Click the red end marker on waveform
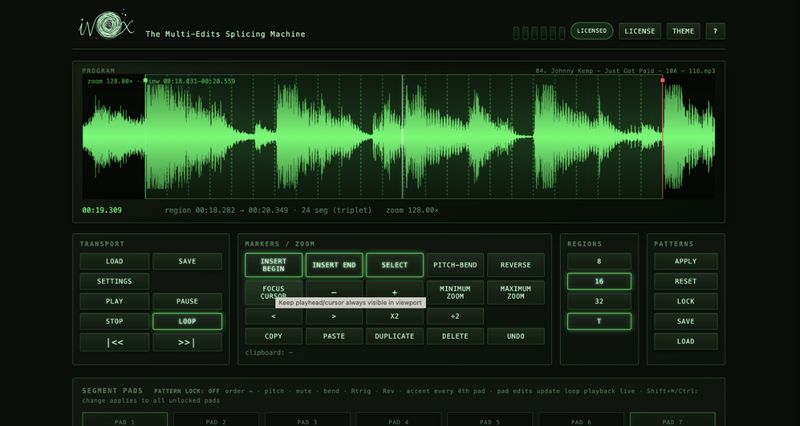Viewport: 800px width, 426px height. 663,80
